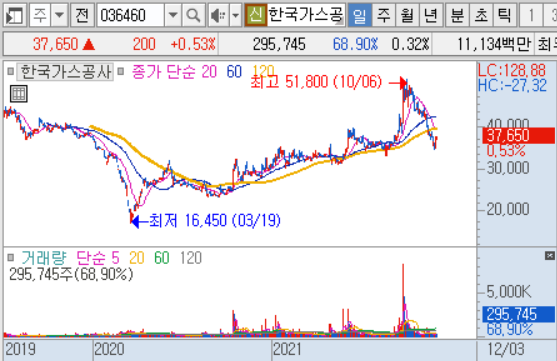
Task: Close the volume panel with X icon
Action: tap(550, 255)
